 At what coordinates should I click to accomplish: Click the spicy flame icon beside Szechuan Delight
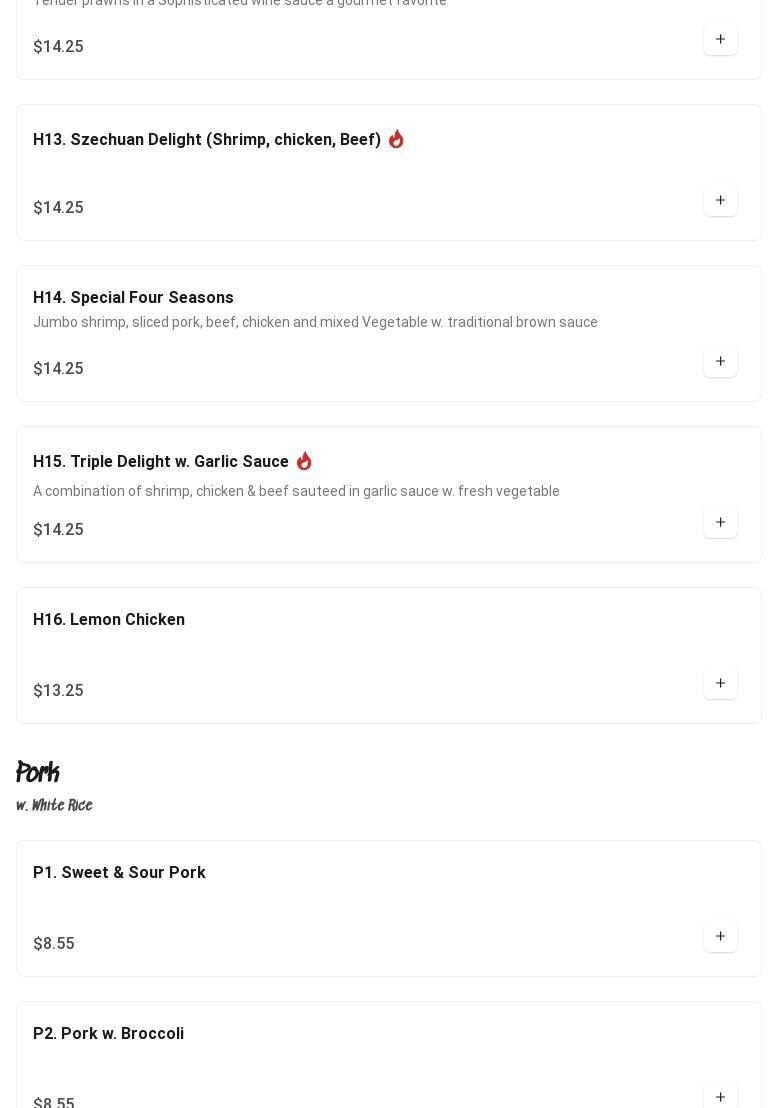tap(396, 139)
